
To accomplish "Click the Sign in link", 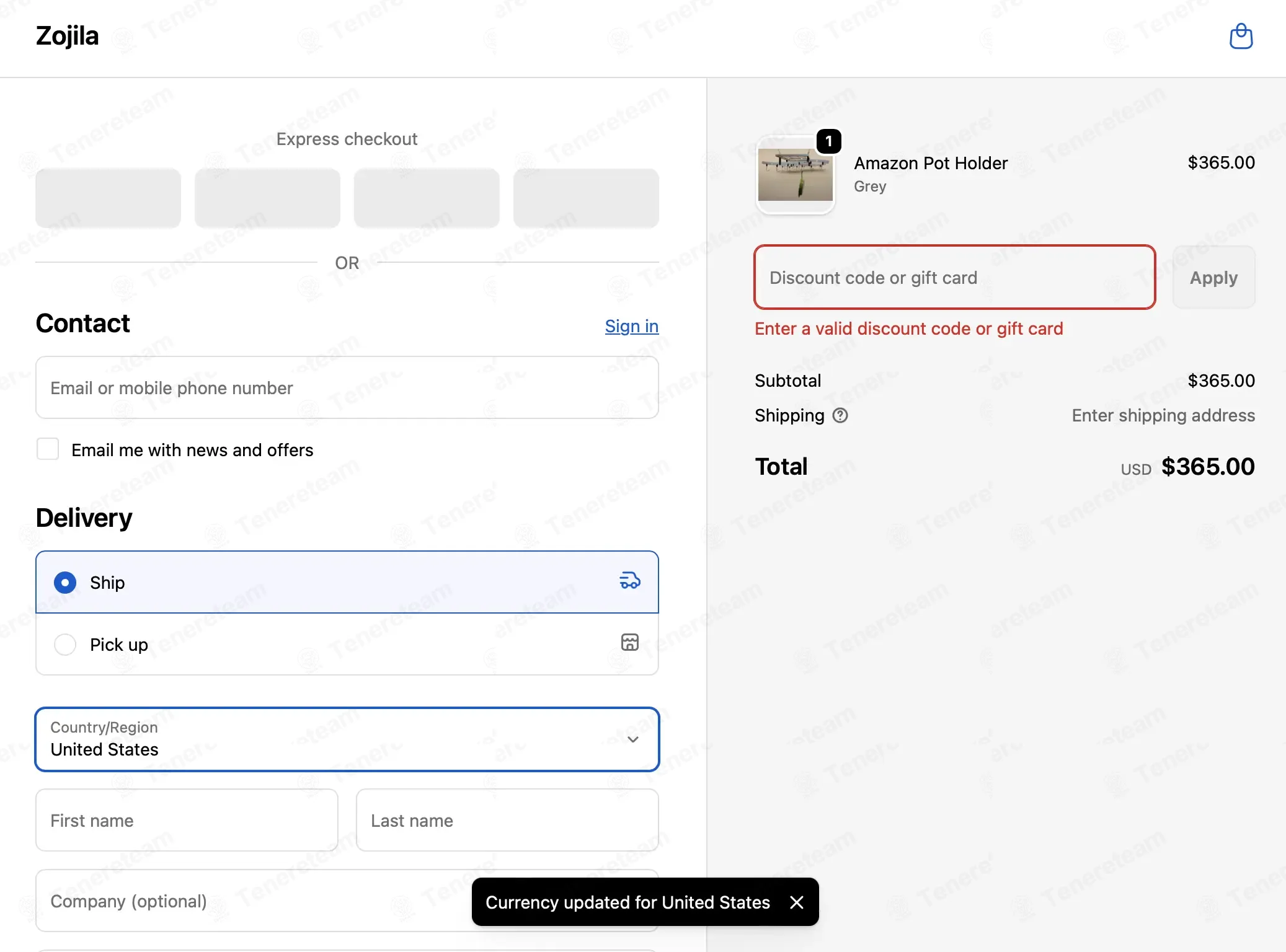I will (x=632, y=326).
